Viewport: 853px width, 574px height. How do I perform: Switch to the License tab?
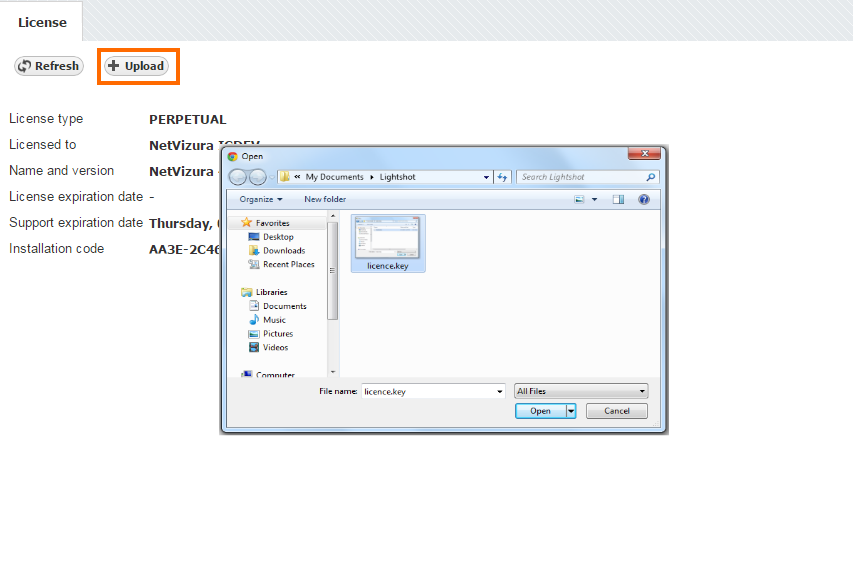click(x=42, y=22)
